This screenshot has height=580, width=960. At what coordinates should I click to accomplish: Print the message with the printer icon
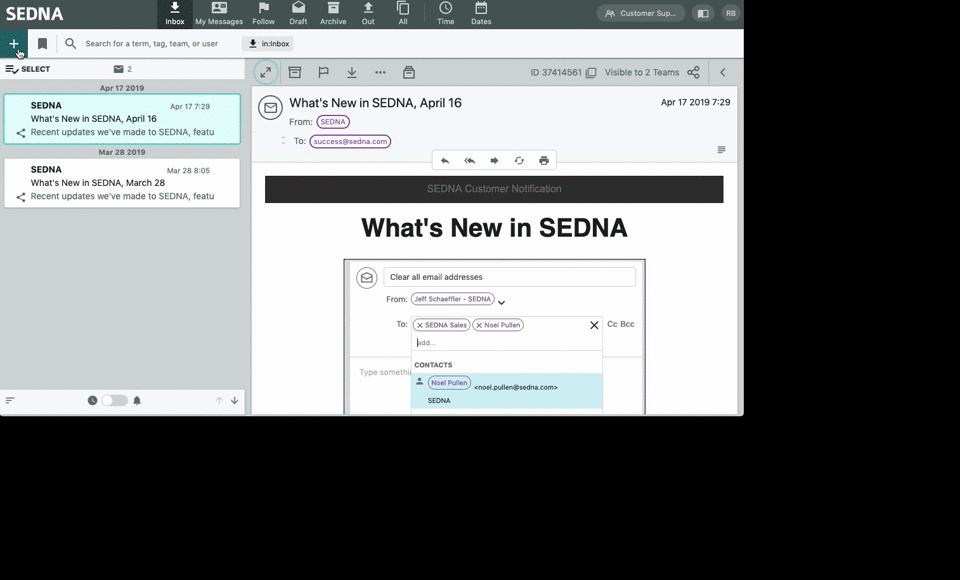(x=544, y=160)
